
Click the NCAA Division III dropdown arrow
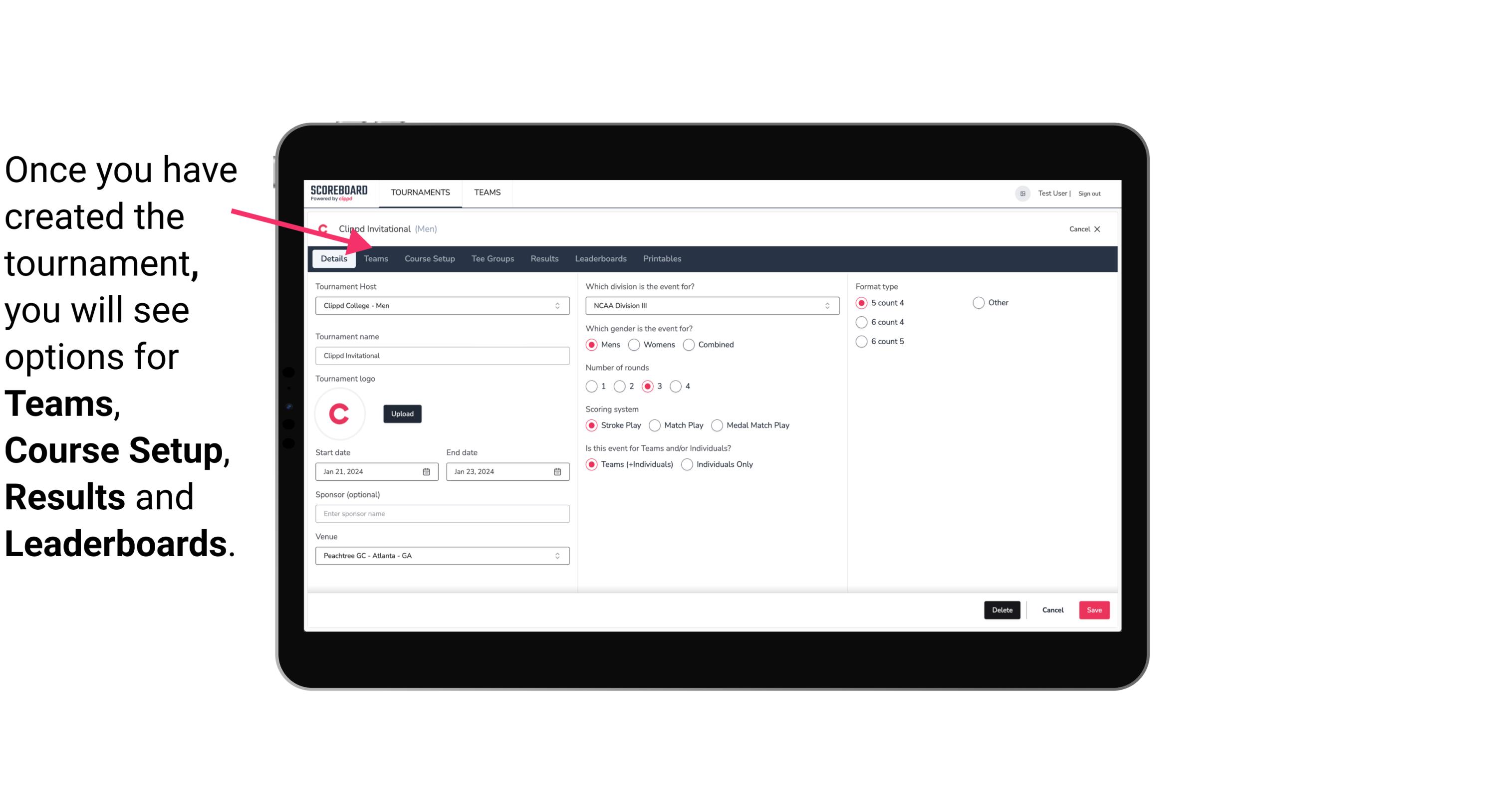tap(826, 305)
